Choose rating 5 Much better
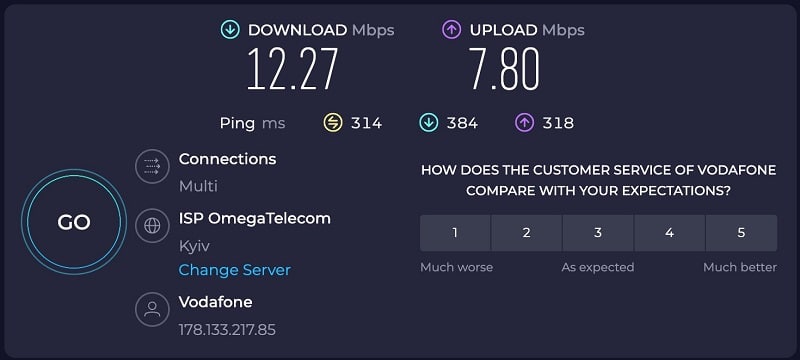The width and height of the screenshot is (800, 360). 741,233
